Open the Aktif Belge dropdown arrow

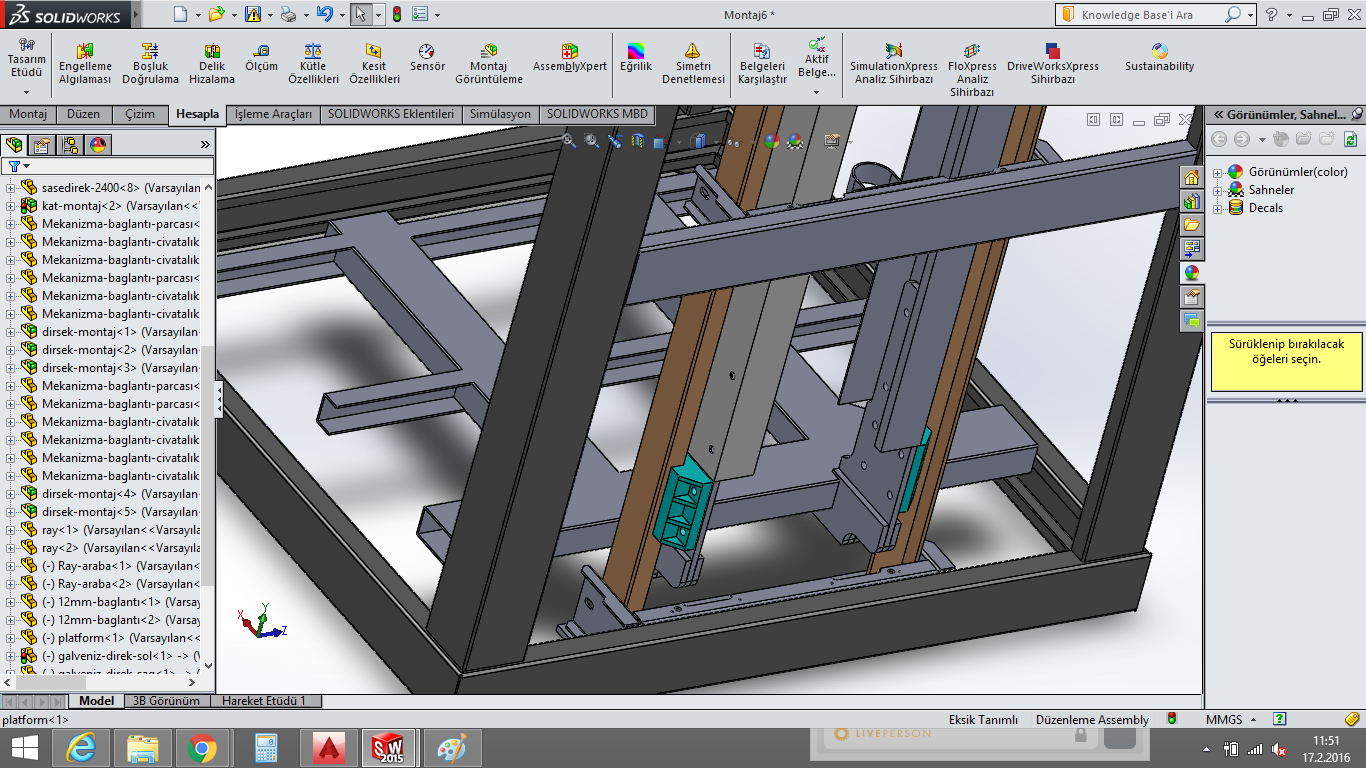[x=817, y=92]
